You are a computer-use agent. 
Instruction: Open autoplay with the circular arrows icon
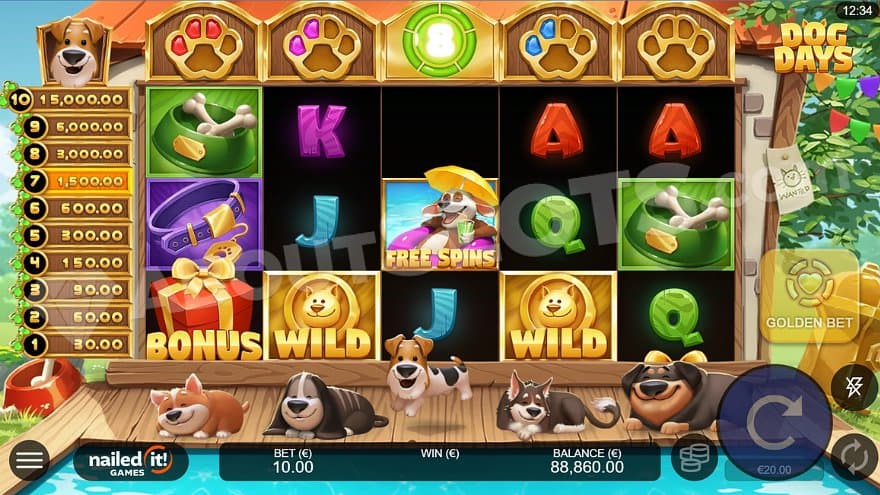(x=855, y=457)
